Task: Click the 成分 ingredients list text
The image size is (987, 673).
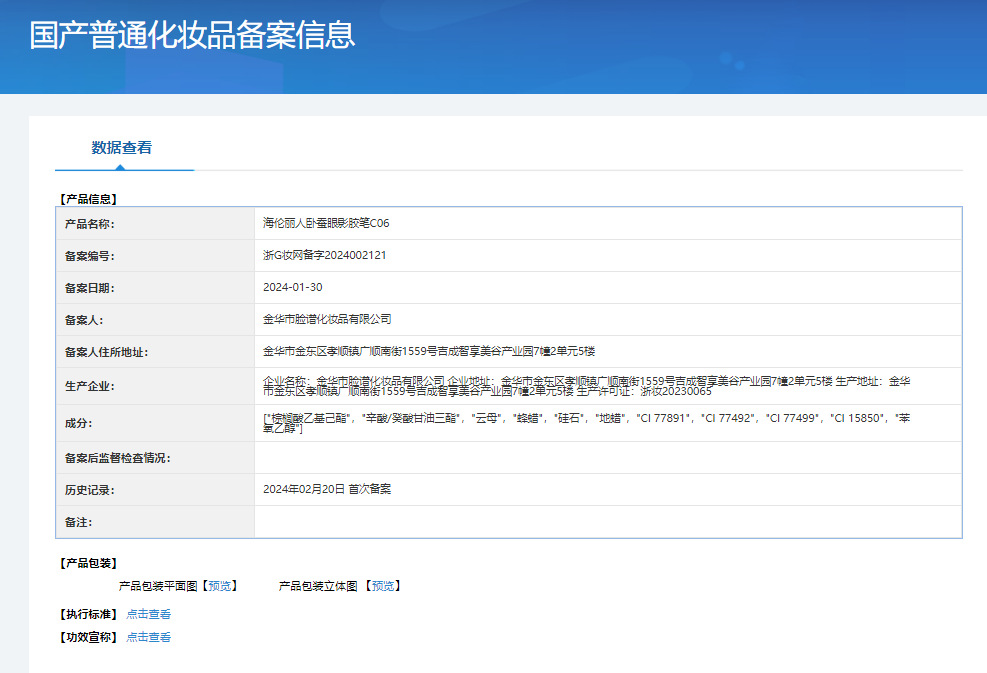Action: point(587,423)
